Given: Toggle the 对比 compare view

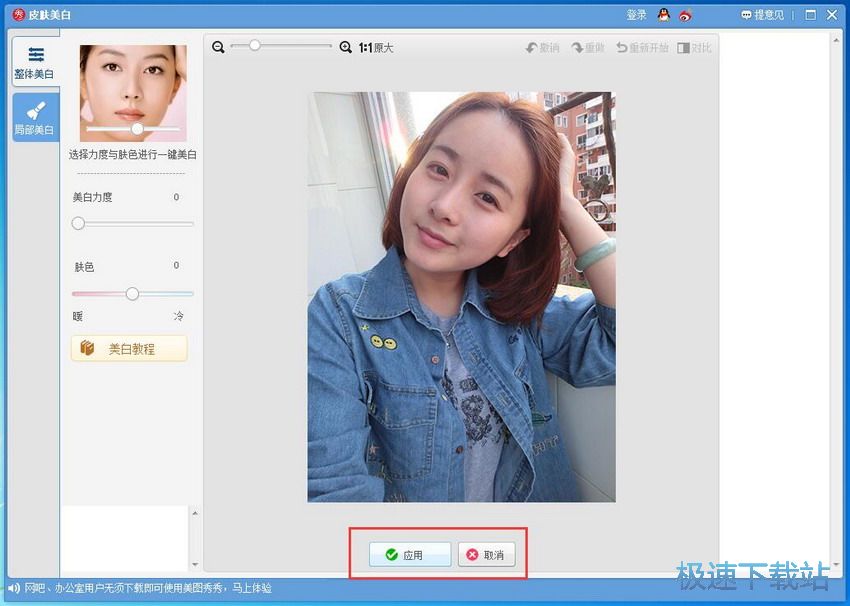Looking at the screenshot, I should click(x=694, y=48).
